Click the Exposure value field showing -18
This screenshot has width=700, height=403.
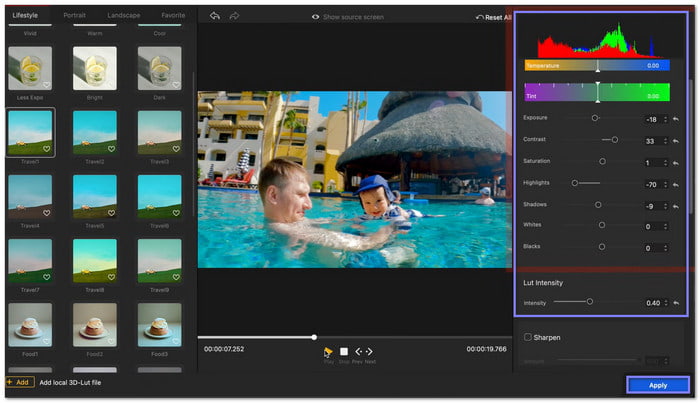(x=652, y=119)
